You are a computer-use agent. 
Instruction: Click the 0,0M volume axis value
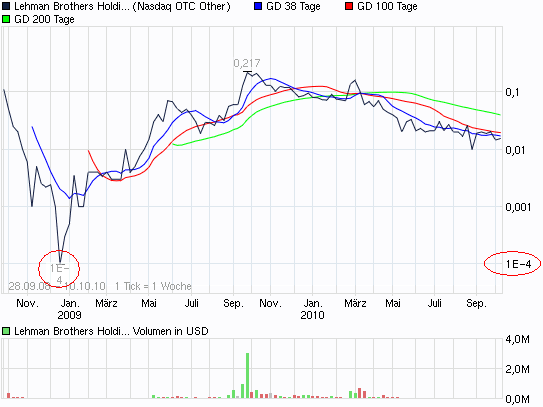pyautogui.click(x=518, y=399)
